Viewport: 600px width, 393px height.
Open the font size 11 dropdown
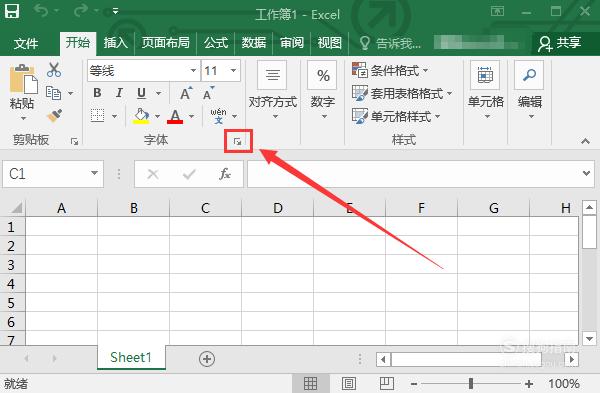point(233,70)
